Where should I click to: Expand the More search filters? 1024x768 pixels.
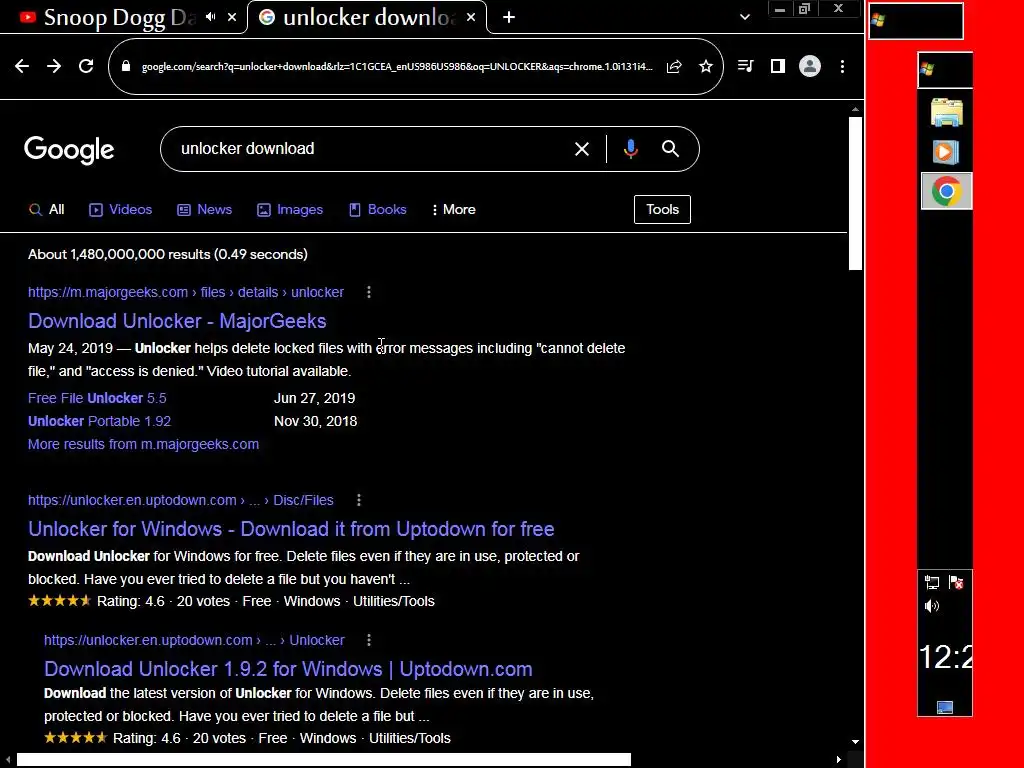(x=454, y=210)
